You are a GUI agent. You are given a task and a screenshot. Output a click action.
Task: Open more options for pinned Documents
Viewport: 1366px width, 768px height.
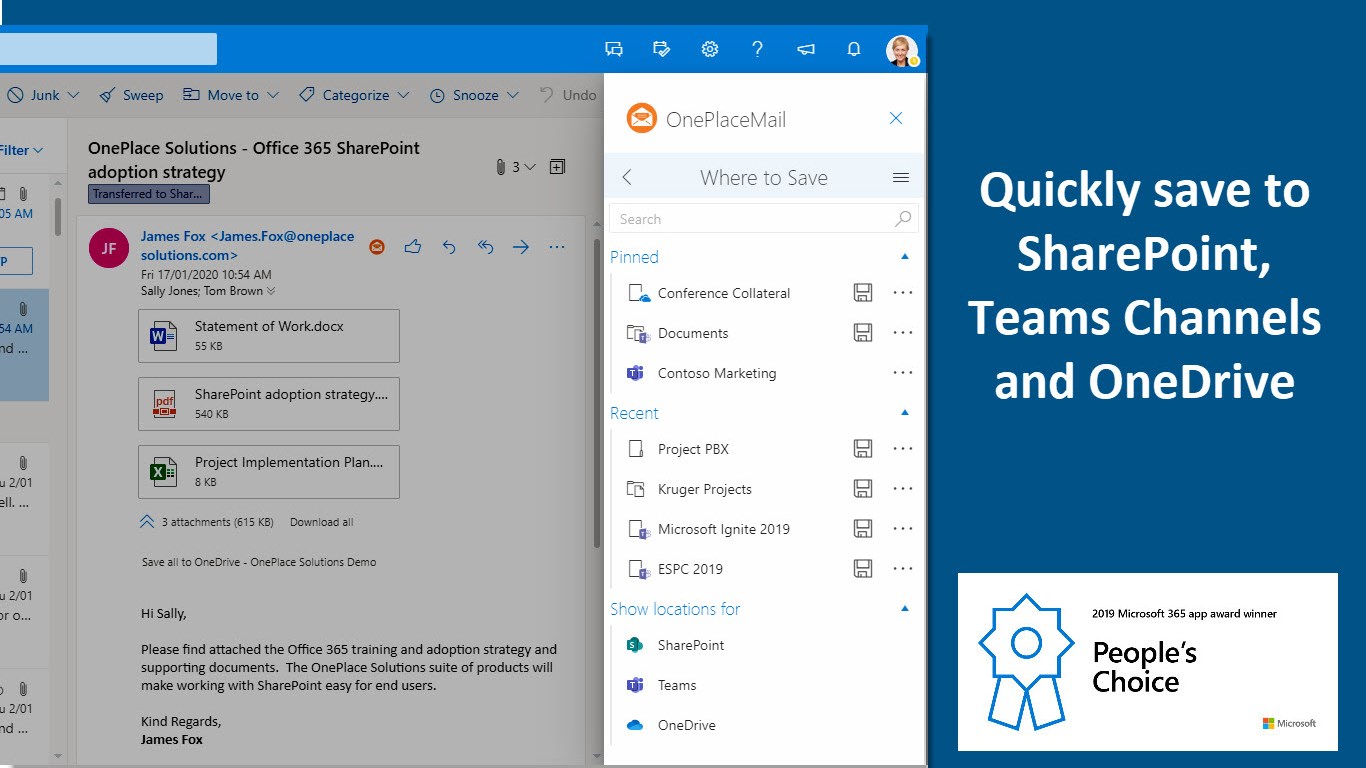[903, 333]
